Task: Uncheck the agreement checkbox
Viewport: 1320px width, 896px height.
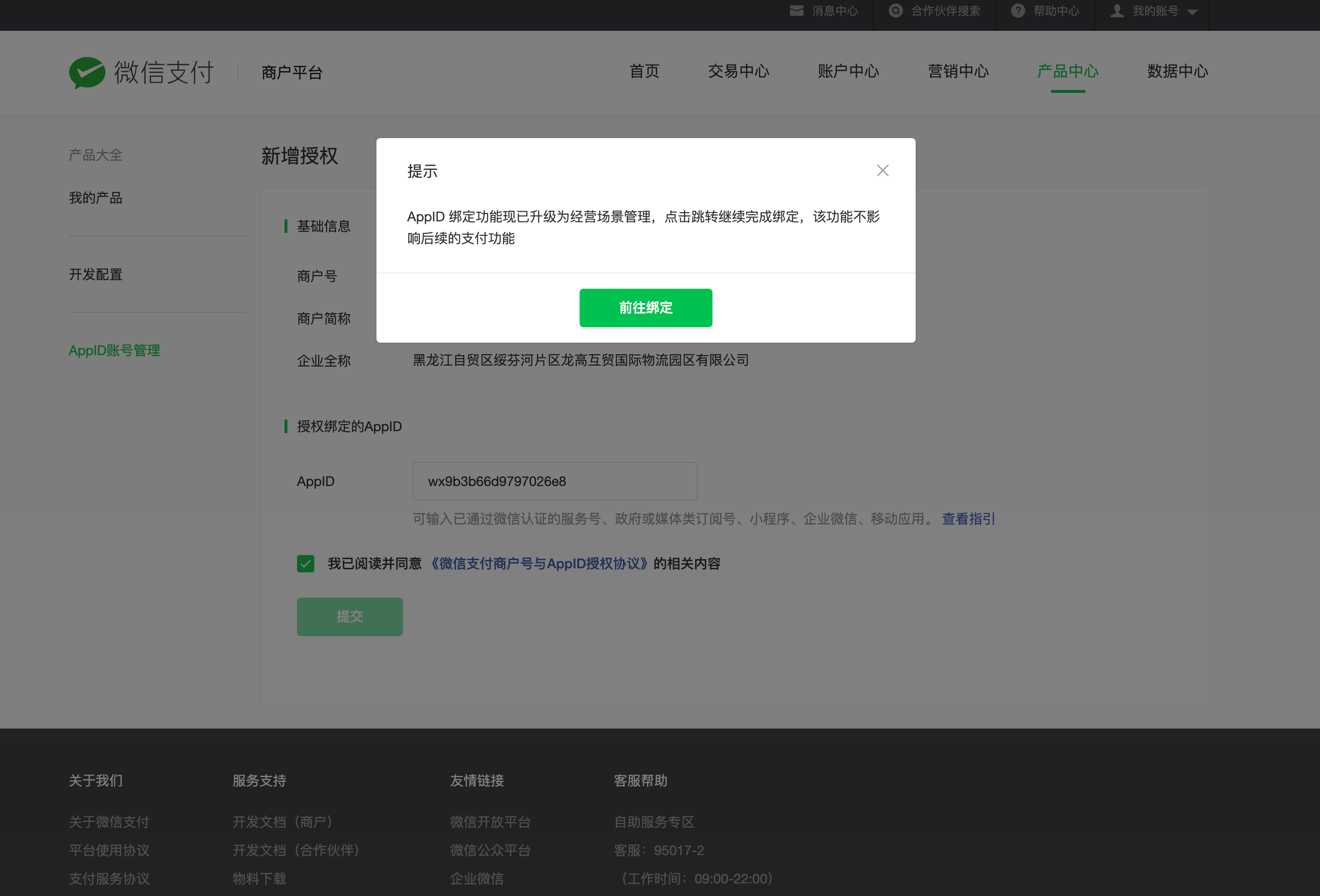Action: tap(306, 563)
